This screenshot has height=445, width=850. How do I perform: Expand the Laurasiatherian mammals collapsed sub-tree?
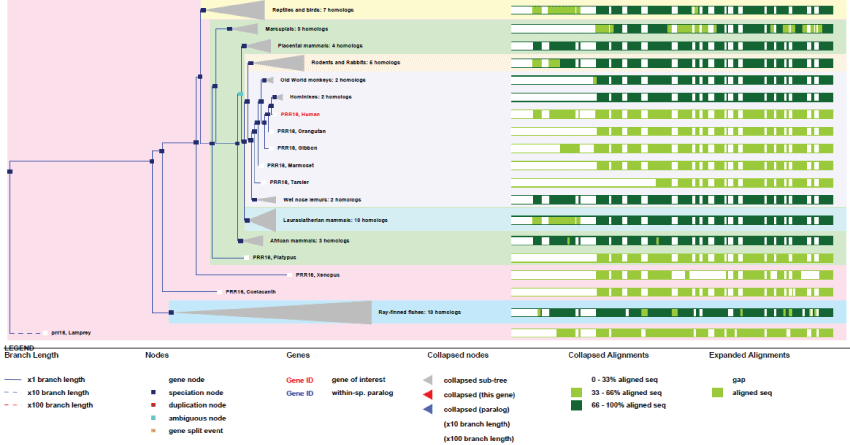(262, 219)
